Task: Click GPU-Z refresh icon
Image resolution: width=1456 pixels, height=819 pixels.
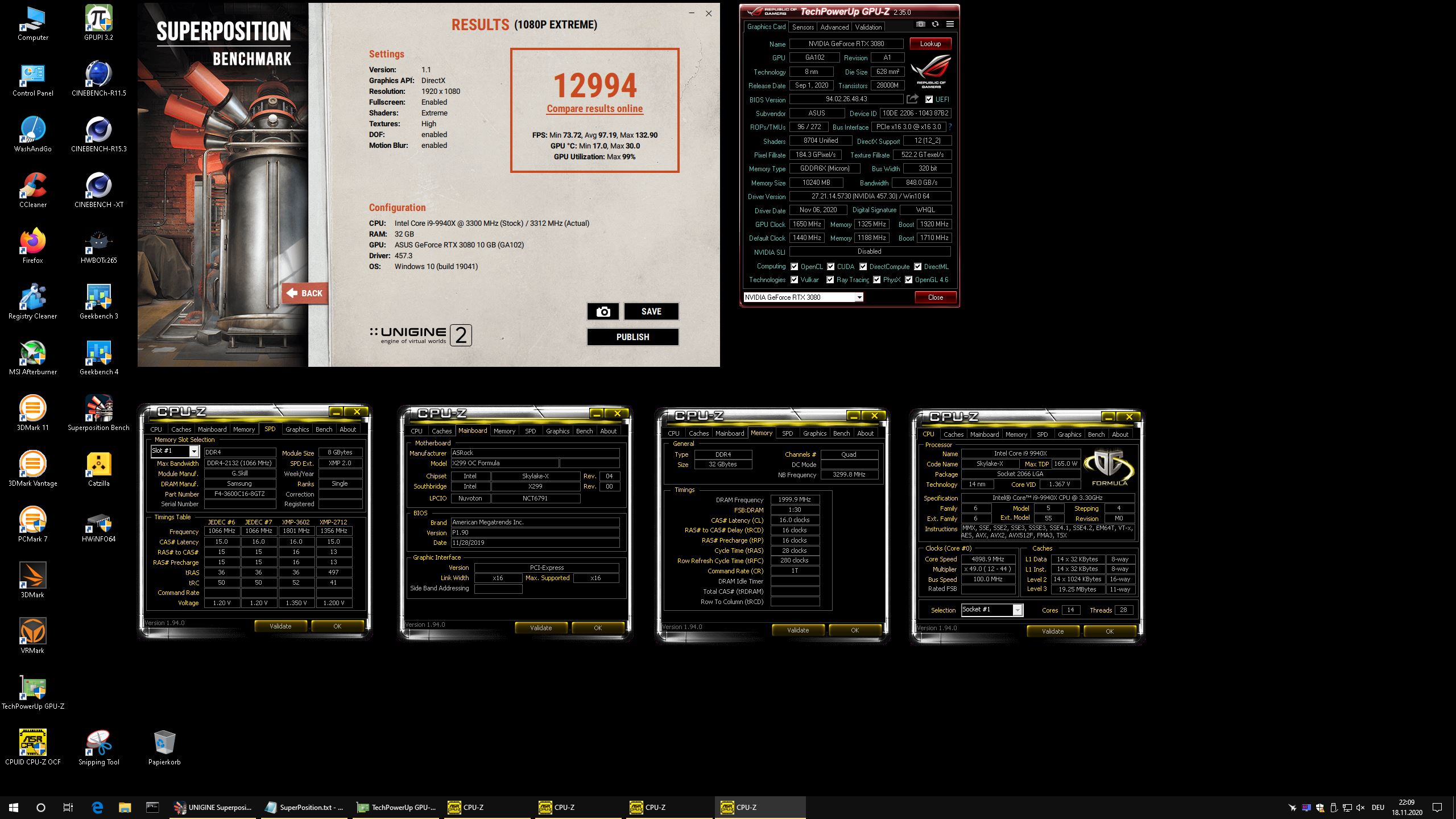Action: point(935,24)
